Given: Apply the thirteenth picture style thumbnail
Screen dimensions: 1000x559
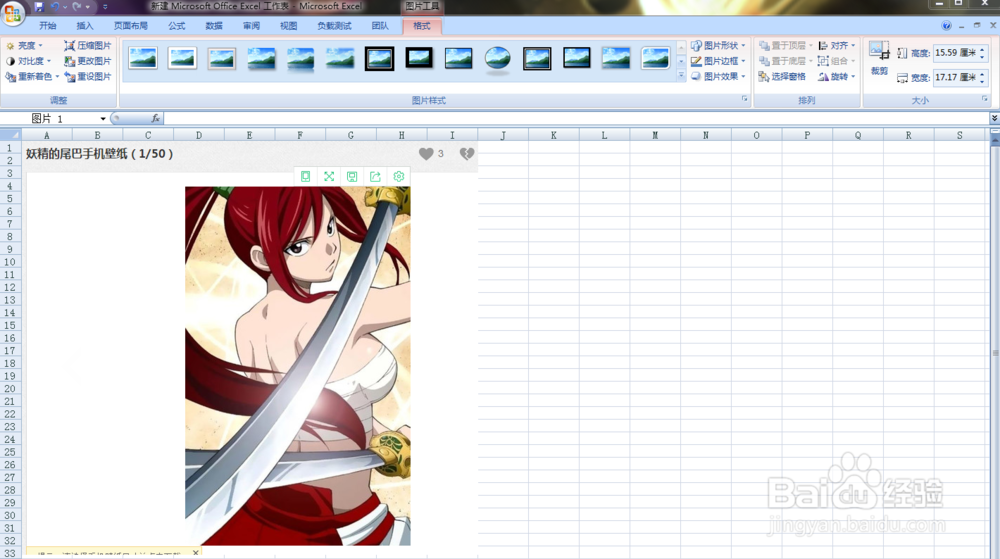Looking at the screenshot, I should (616, 59).
